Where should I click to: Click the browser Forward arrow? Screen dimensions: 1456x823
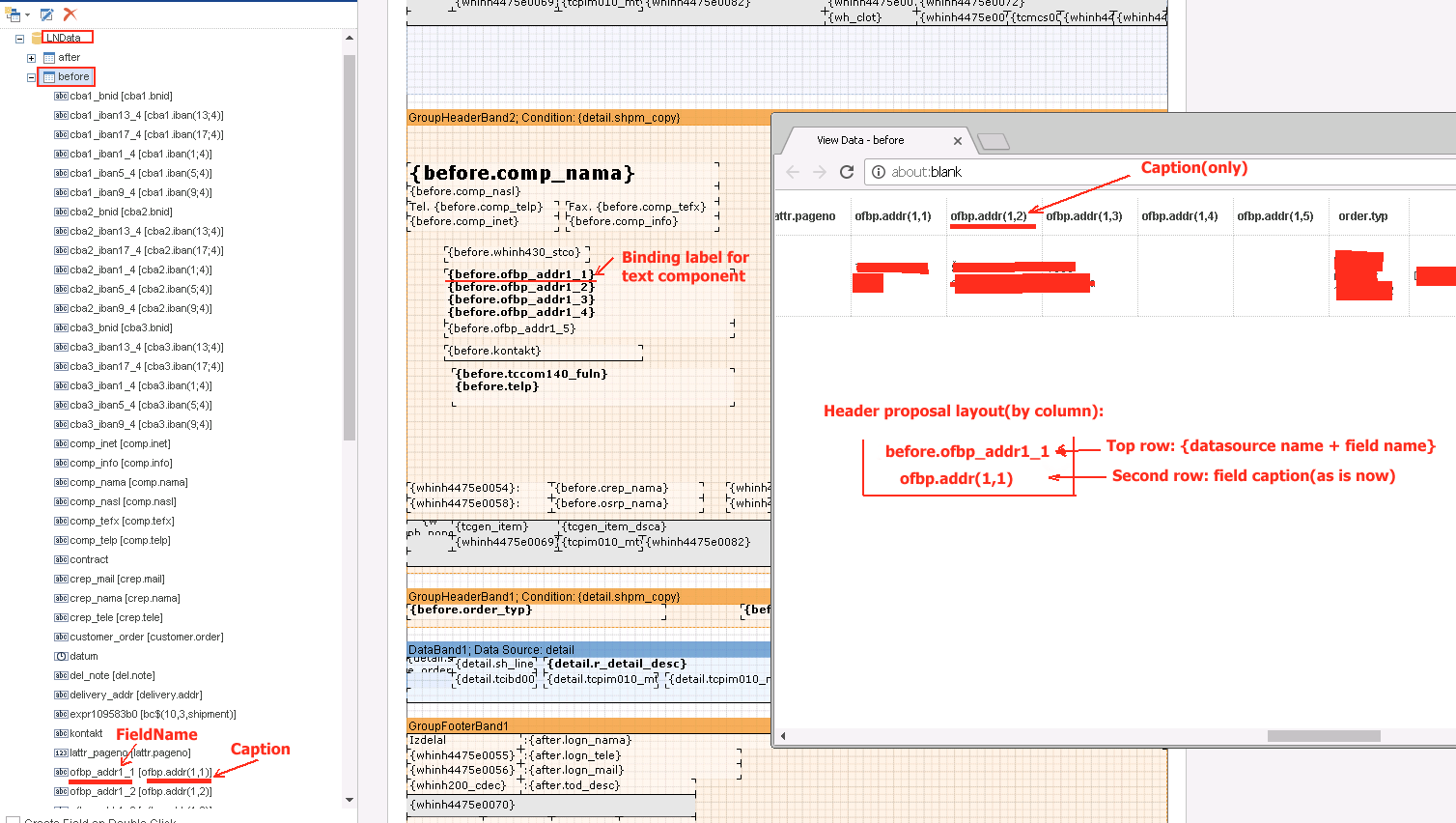(x=820, y=172)
